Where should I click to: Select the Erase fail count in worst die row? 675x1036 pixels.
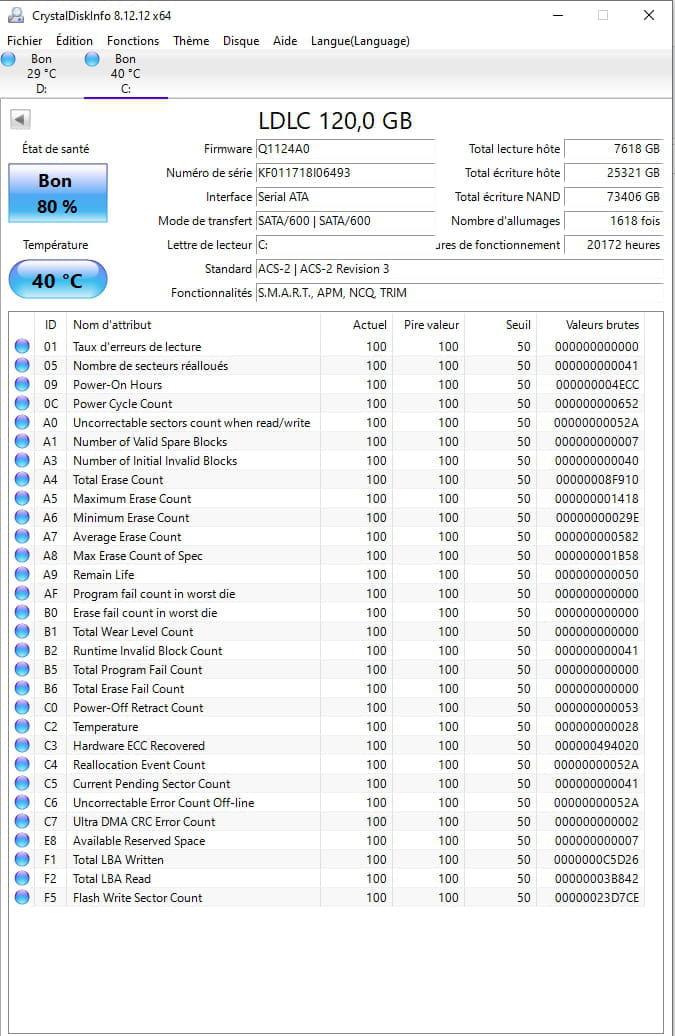328,612
